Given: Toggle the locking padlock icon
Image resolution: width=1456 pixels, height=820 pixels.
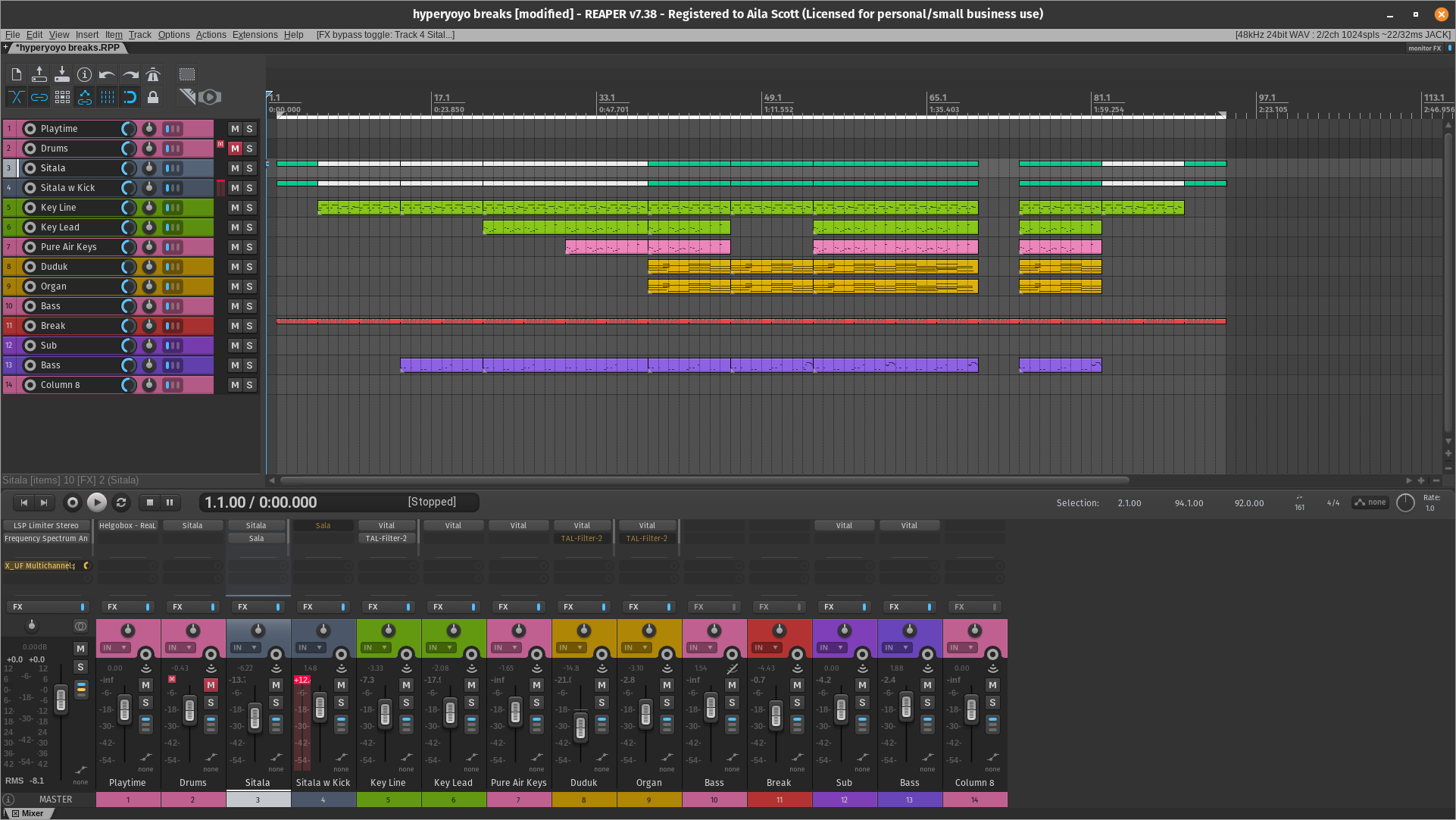Looking at the screenshot, I should pyautogui.click(x=153, y=97).
